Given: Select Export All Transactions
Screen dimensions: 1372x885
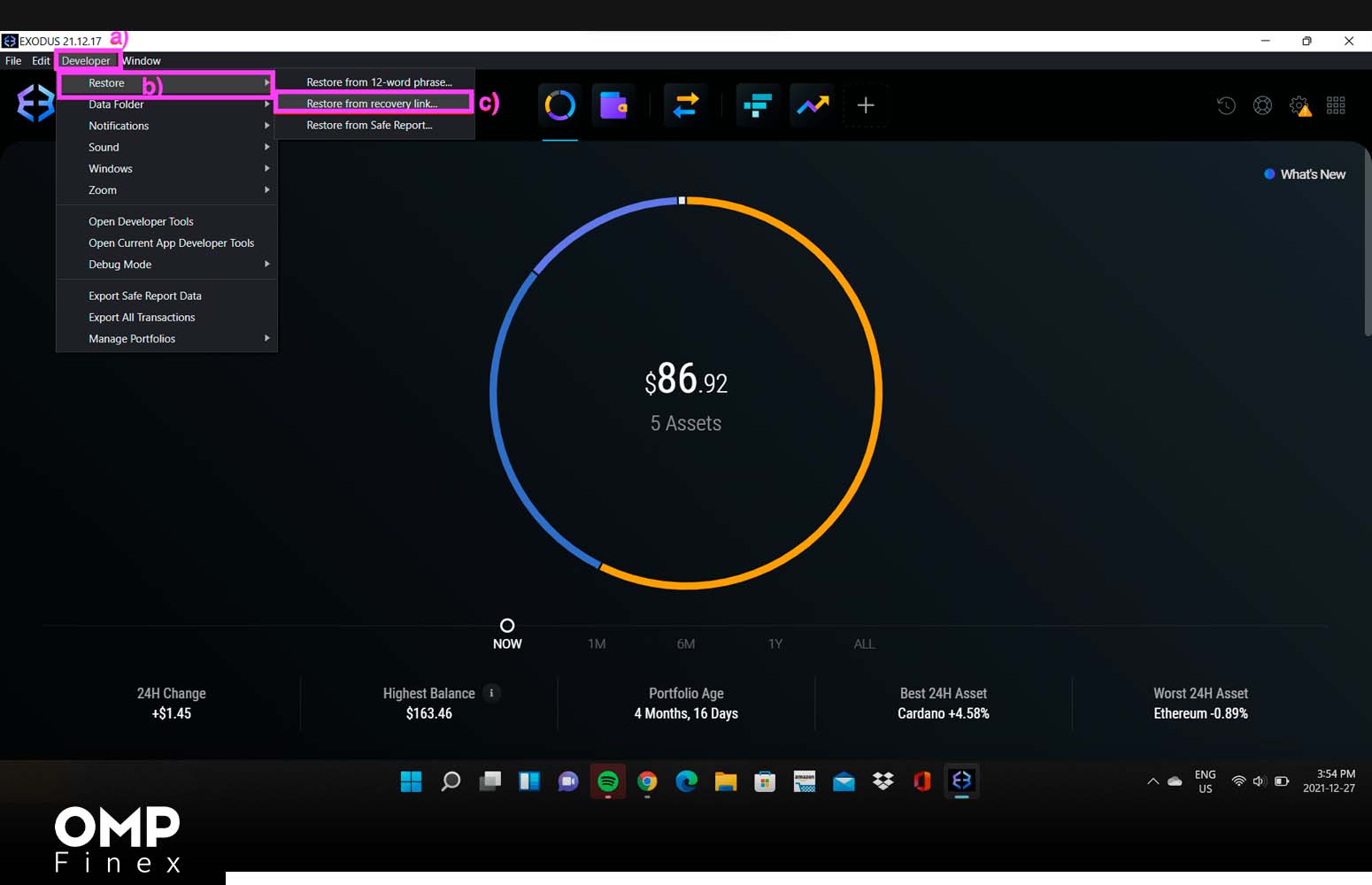Looking at the screenshot, I should point(166,317).
